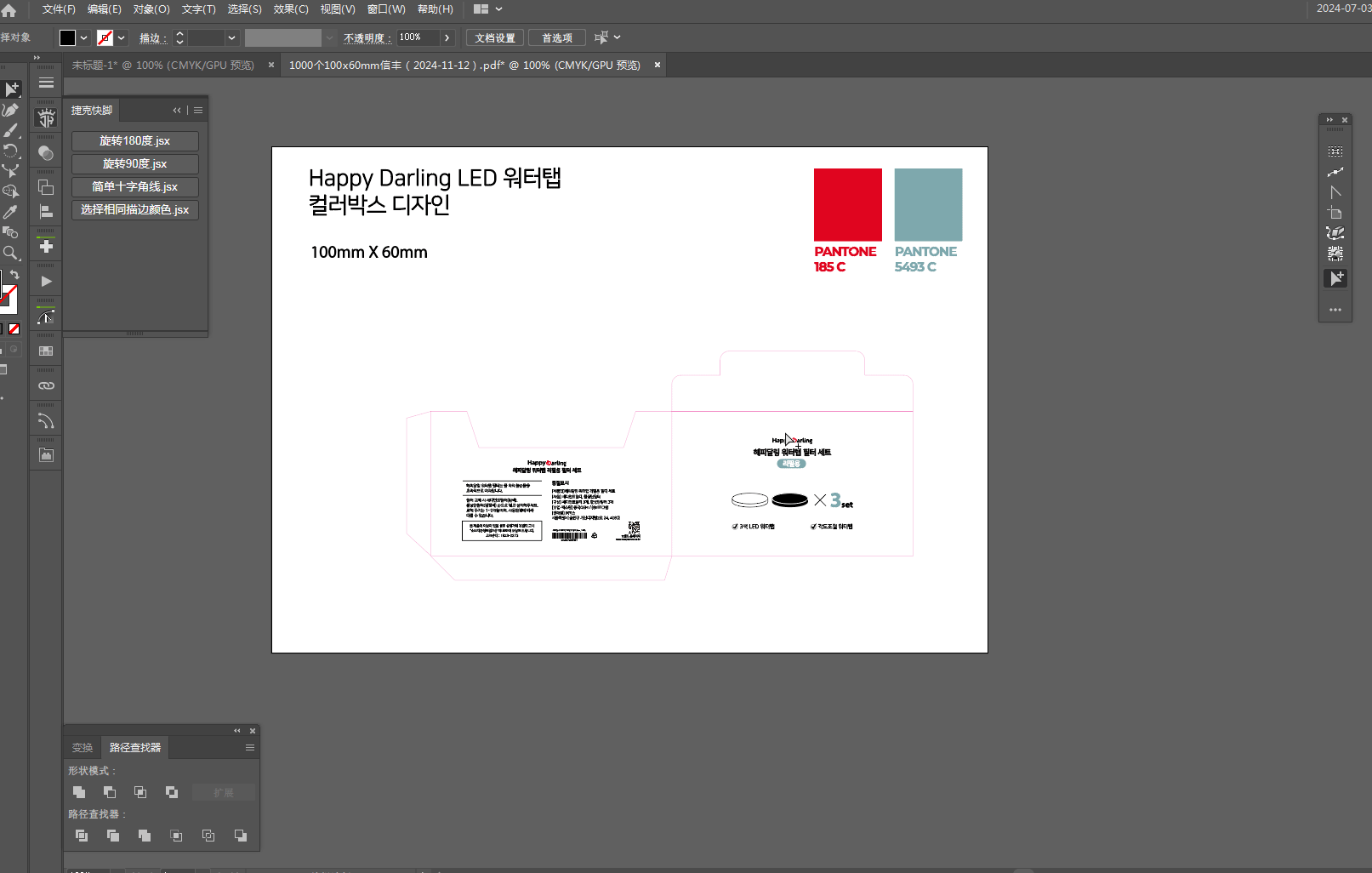Click the black fill color swatch
Viewport: 1372px width, 873px height.
point(67,38)
